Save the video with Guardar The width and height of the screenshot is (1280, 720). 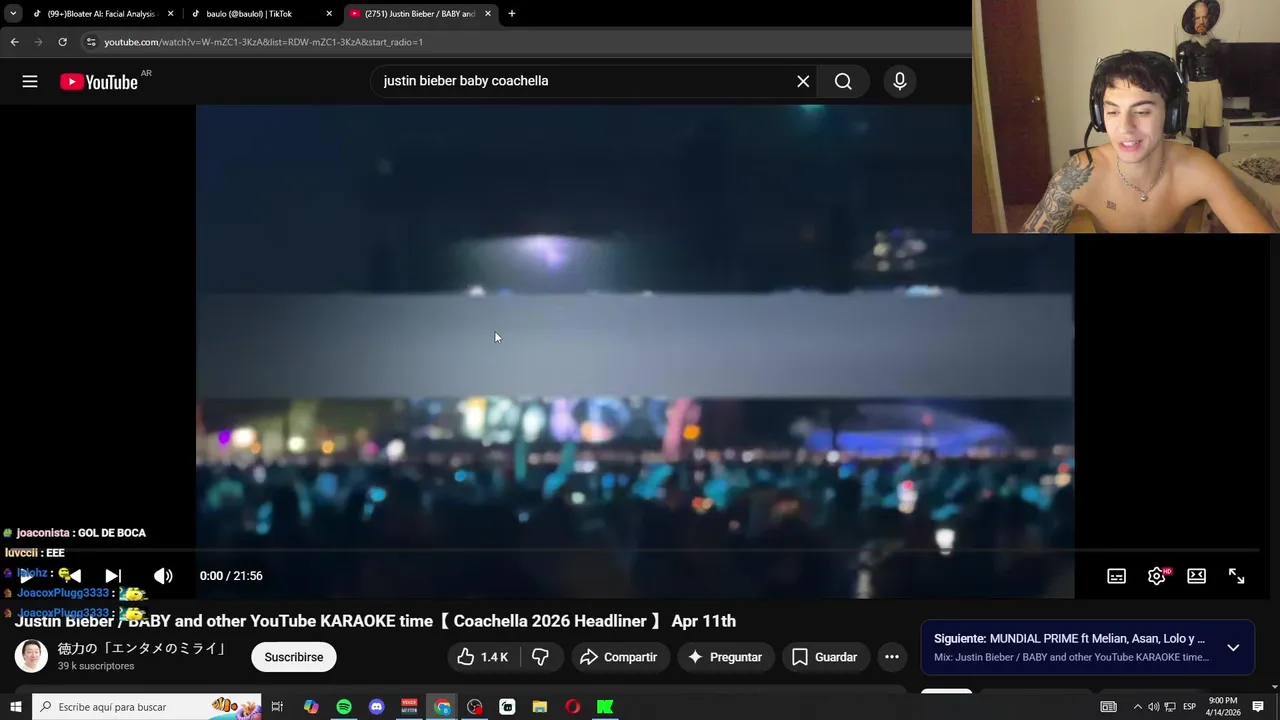825,657
